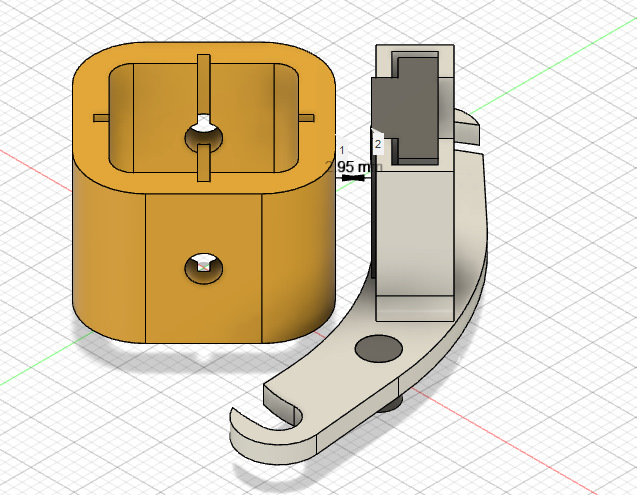
Task: Select measurement point marker labeled 1
Action: click(342, 150)
